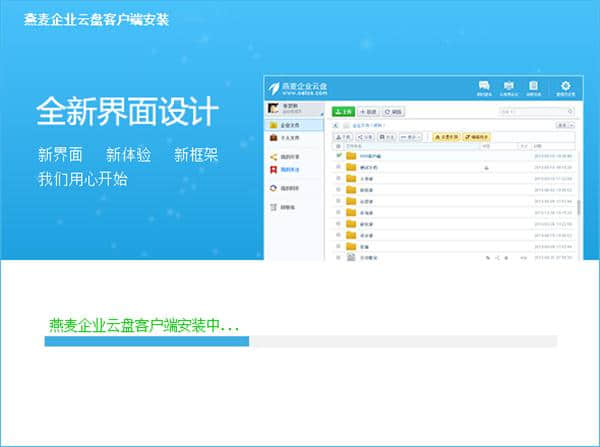Click the search field in preview window

pos(536,111)
